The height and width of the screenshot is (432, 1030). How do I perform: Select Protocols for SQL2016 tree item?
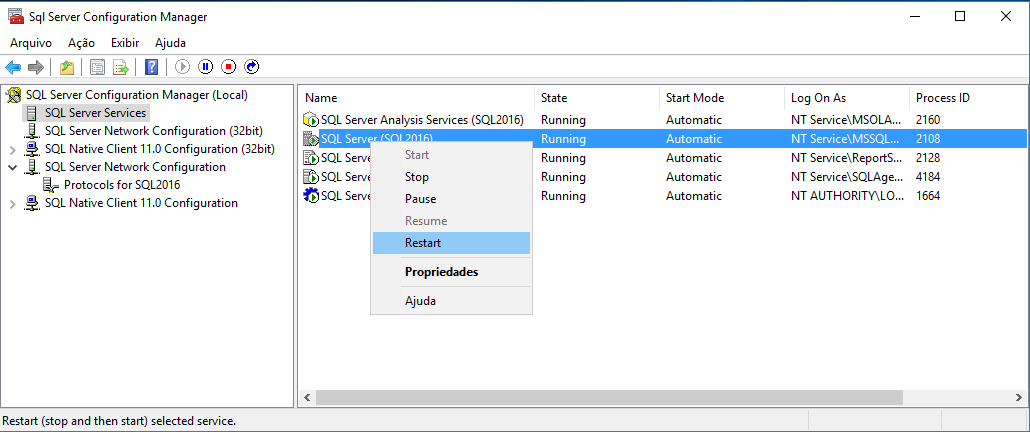click(122, 185)
